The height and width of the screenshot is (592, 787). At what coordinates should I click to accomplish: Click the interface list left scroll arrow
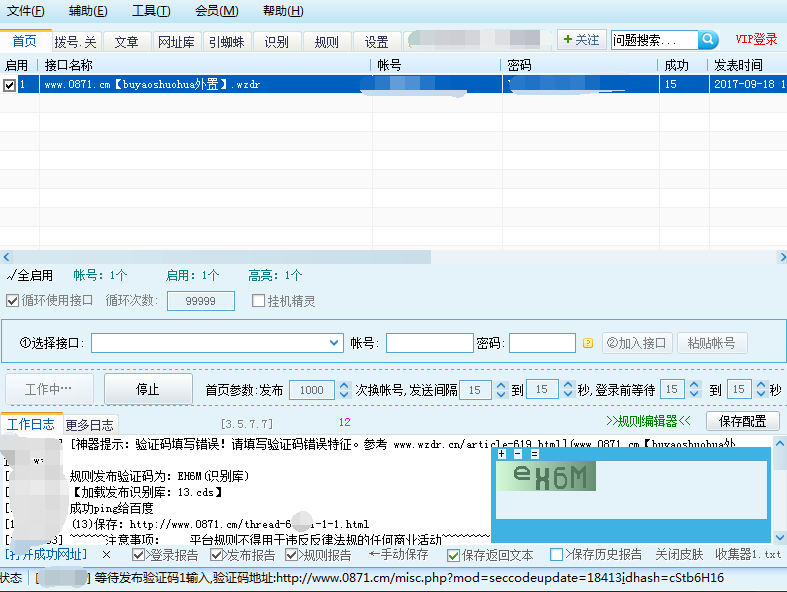tap(7, 257)
